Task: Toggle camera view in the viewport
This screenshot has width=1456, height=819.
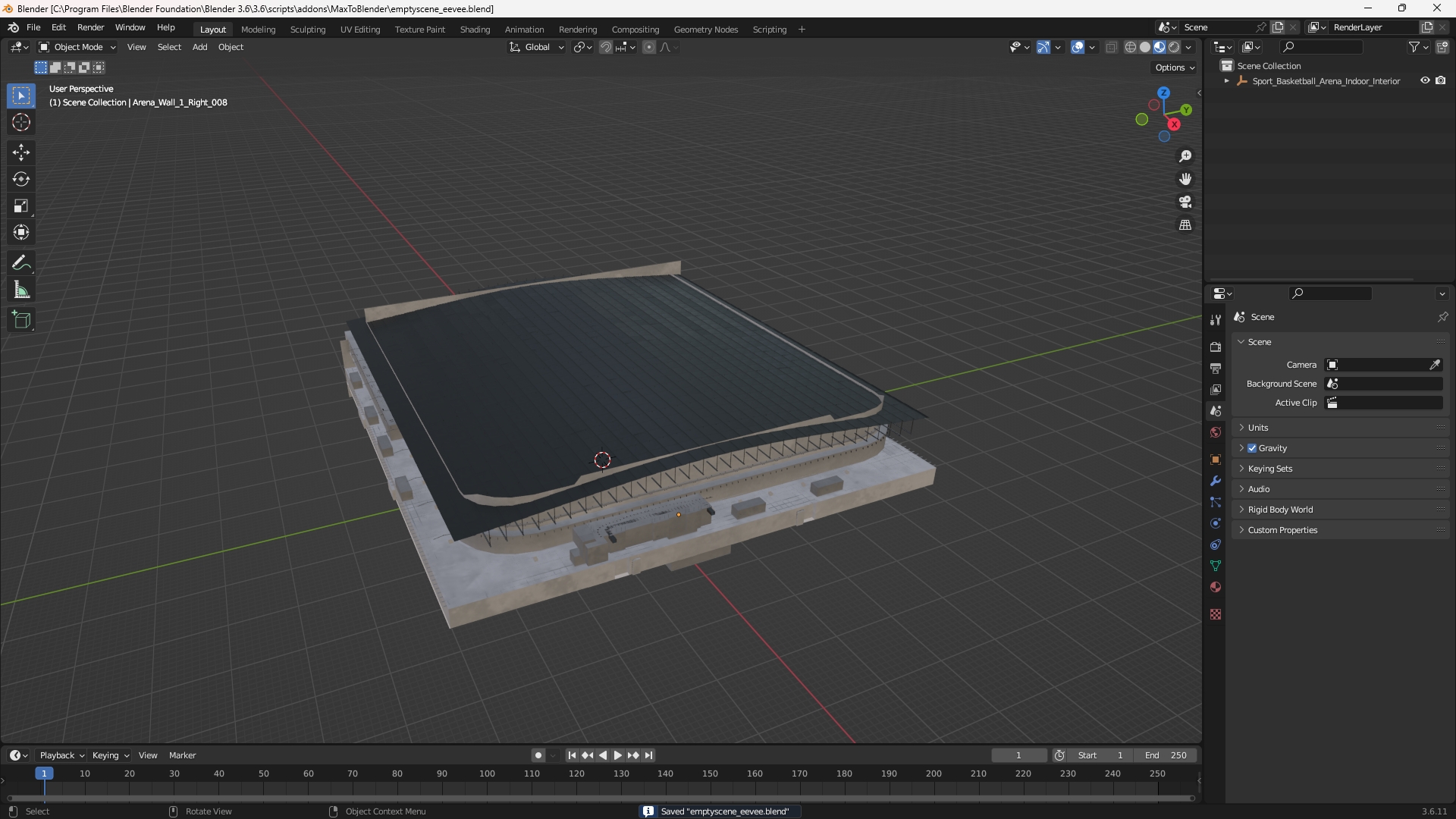Action: [1185, 202]
